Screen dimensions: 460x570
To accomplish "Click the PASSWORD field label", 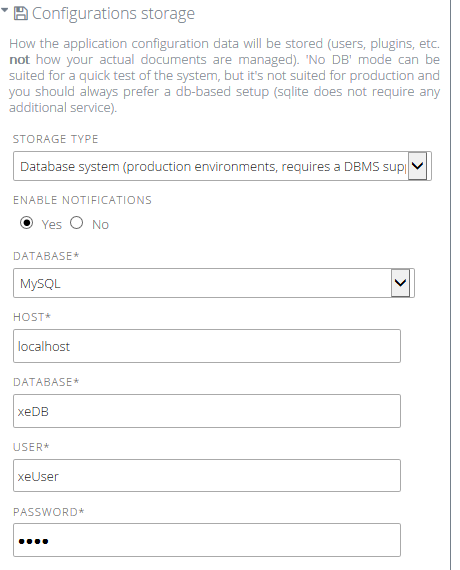I will (x=48, y=512).
